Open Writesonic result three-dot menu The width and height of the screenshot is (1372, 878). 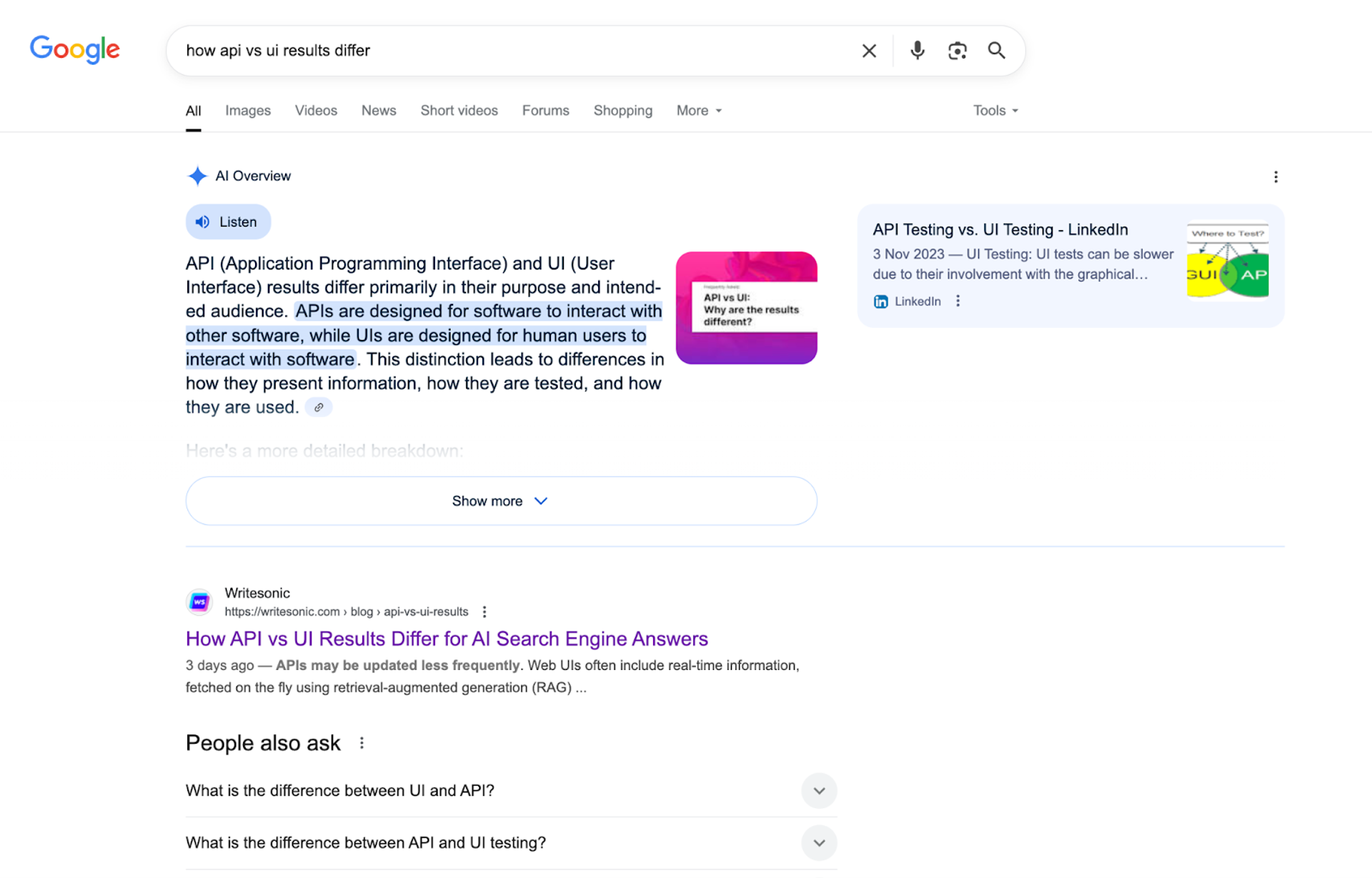(x=484, y=612)
